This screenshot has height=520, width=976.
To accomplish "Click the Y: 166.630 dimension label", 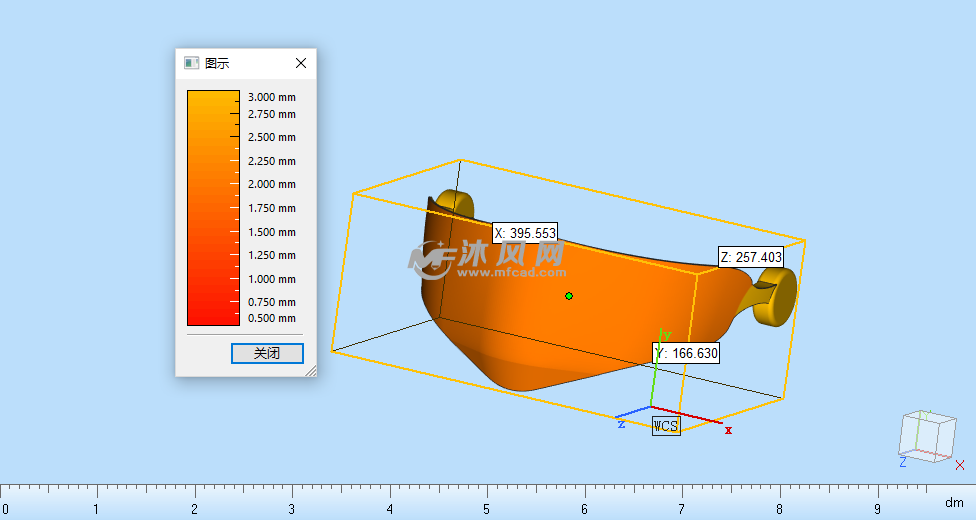I will coord(686,353).
